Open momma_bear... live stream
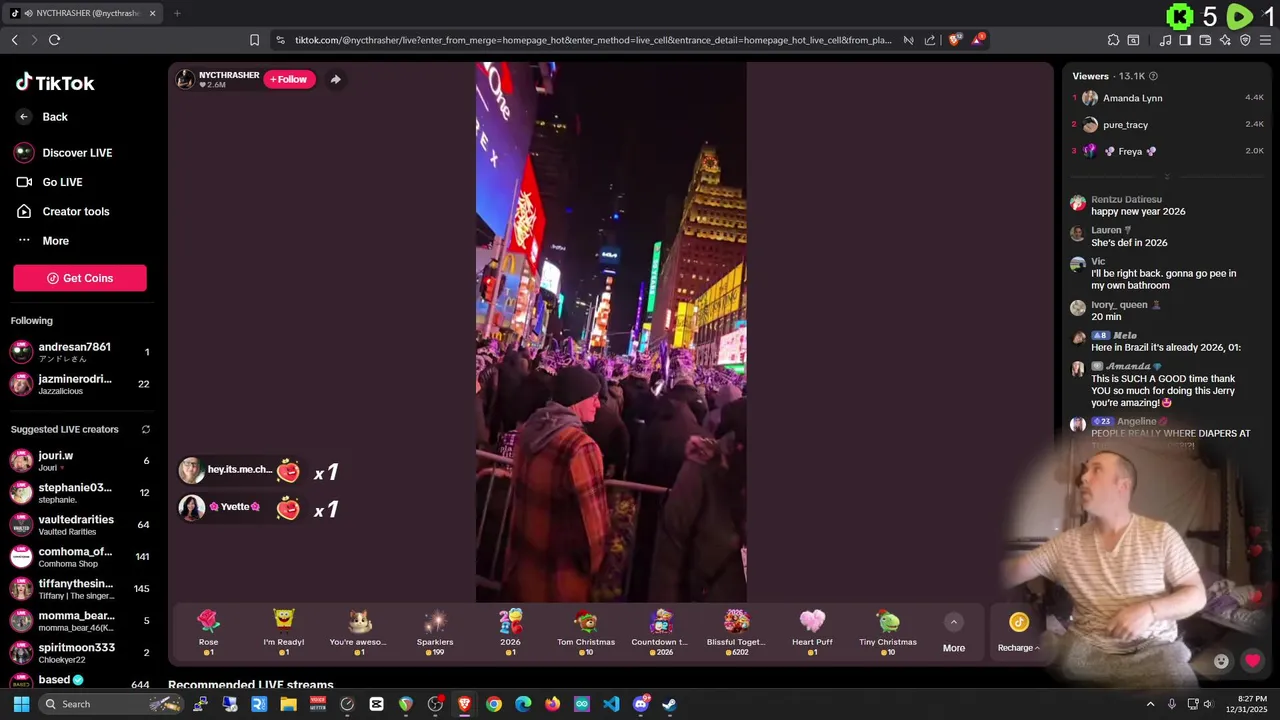Image resolution: width=1280 pixels, height=720 pixels. pyautogui.click(x=80, y=621)
